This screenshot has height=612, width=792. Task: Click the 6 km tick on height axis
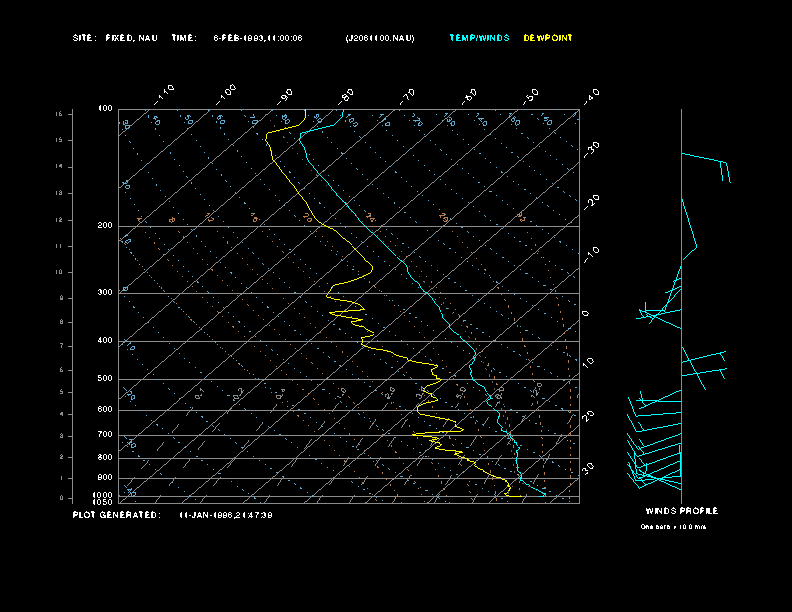point(62,370)
